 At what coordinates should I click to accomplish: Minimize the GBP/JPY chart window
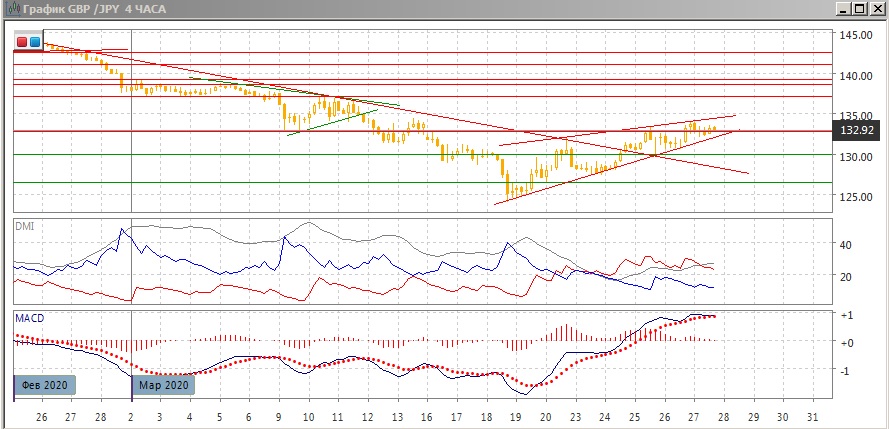[x=844, y=9]
